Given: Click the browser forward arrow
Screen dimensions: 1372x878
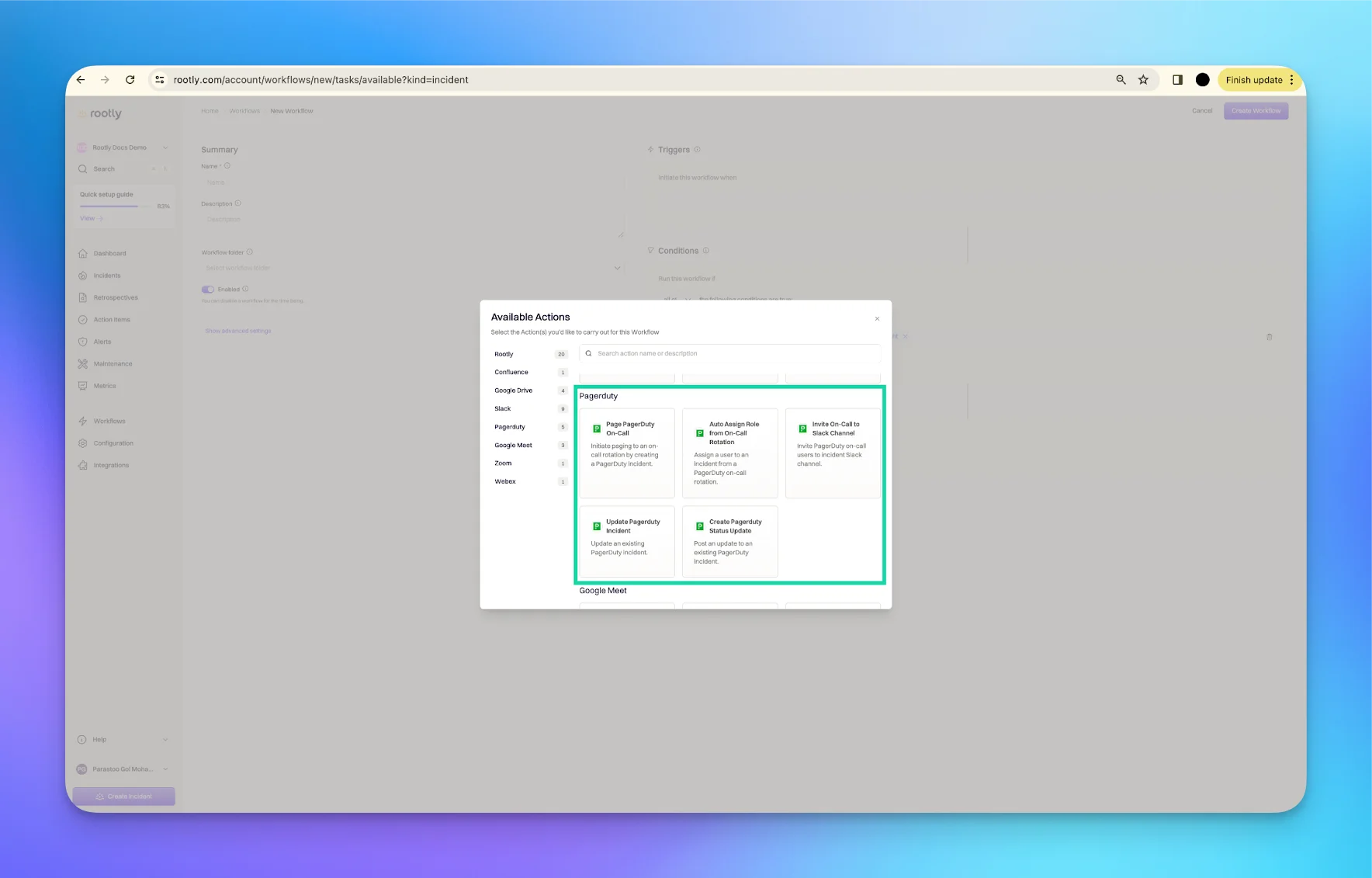Looking at the screenshot, I should [x=105, y=80].
